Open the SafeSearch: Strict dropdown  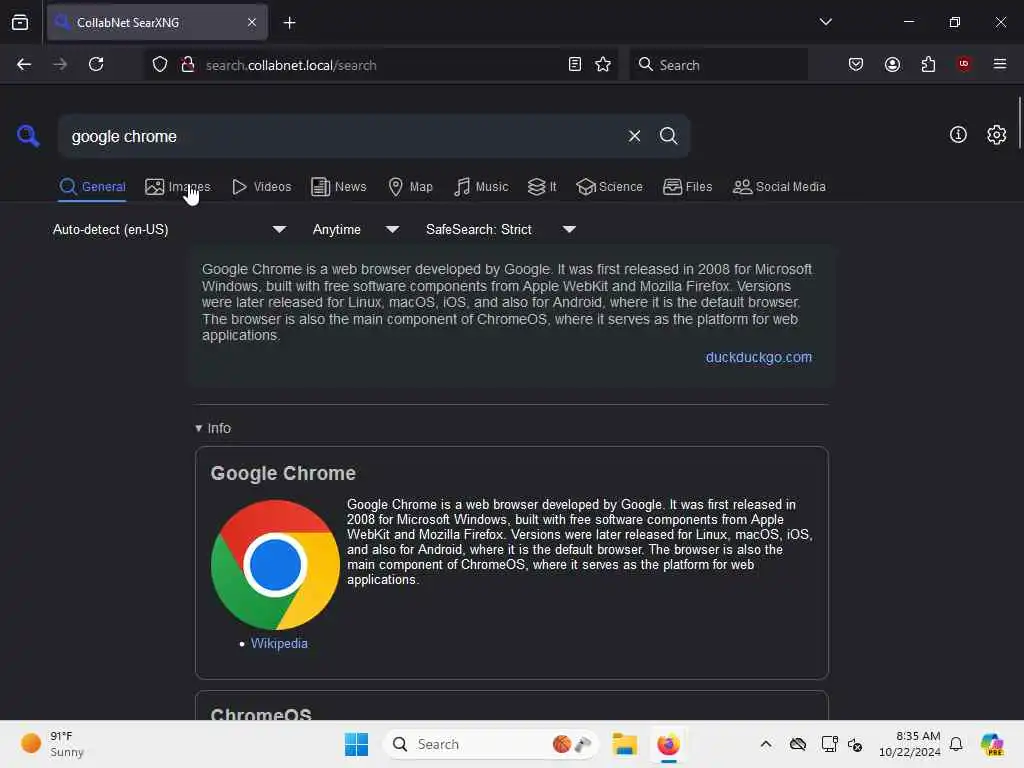500,229
